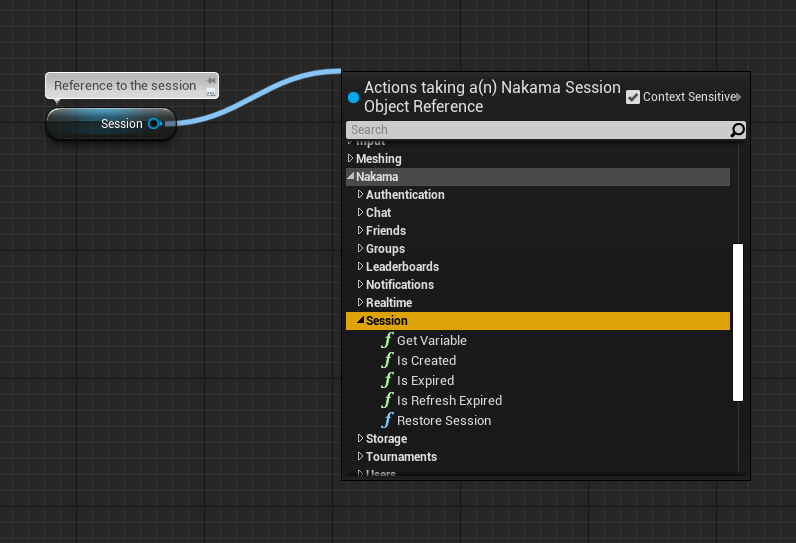This screenshot has height=543, width=796.
Task: Click the action list vertical scrollbar thumb
Action: click(x=738, y=322)
